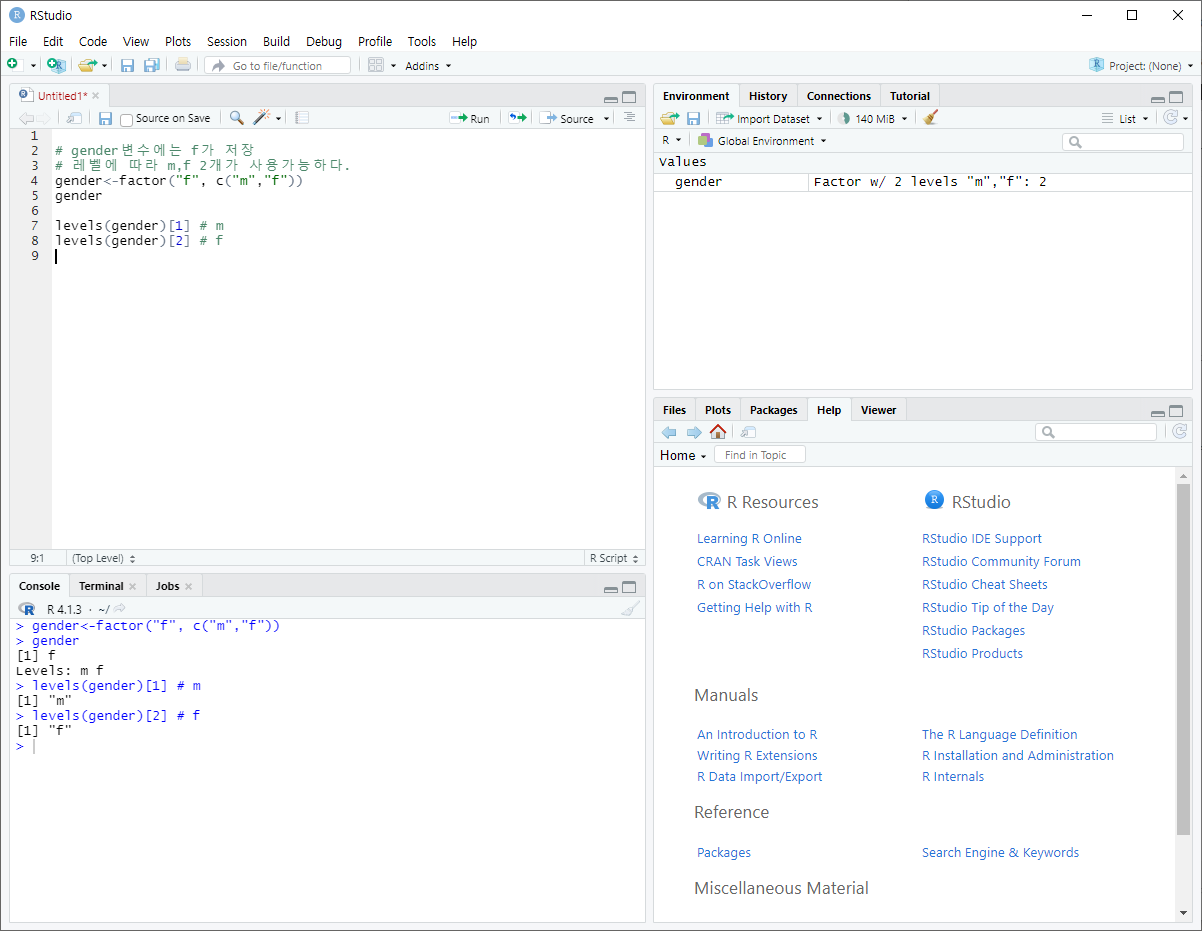This screenshot has width=1202, height=931.
Task: Click the Save current document icon in main toolbar
Action: click(127, 65)
